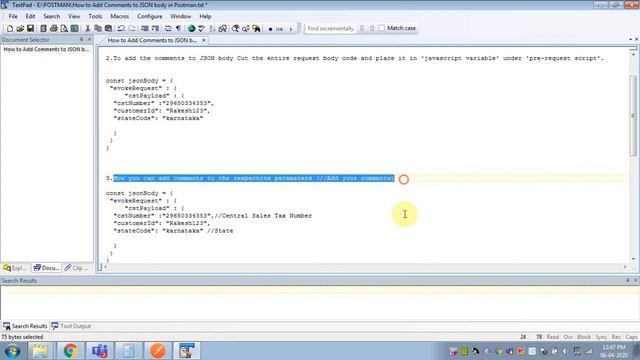Open Google Chrome from the taskbar
This screenshot has width=640, height=360.
tap(70, 351)
